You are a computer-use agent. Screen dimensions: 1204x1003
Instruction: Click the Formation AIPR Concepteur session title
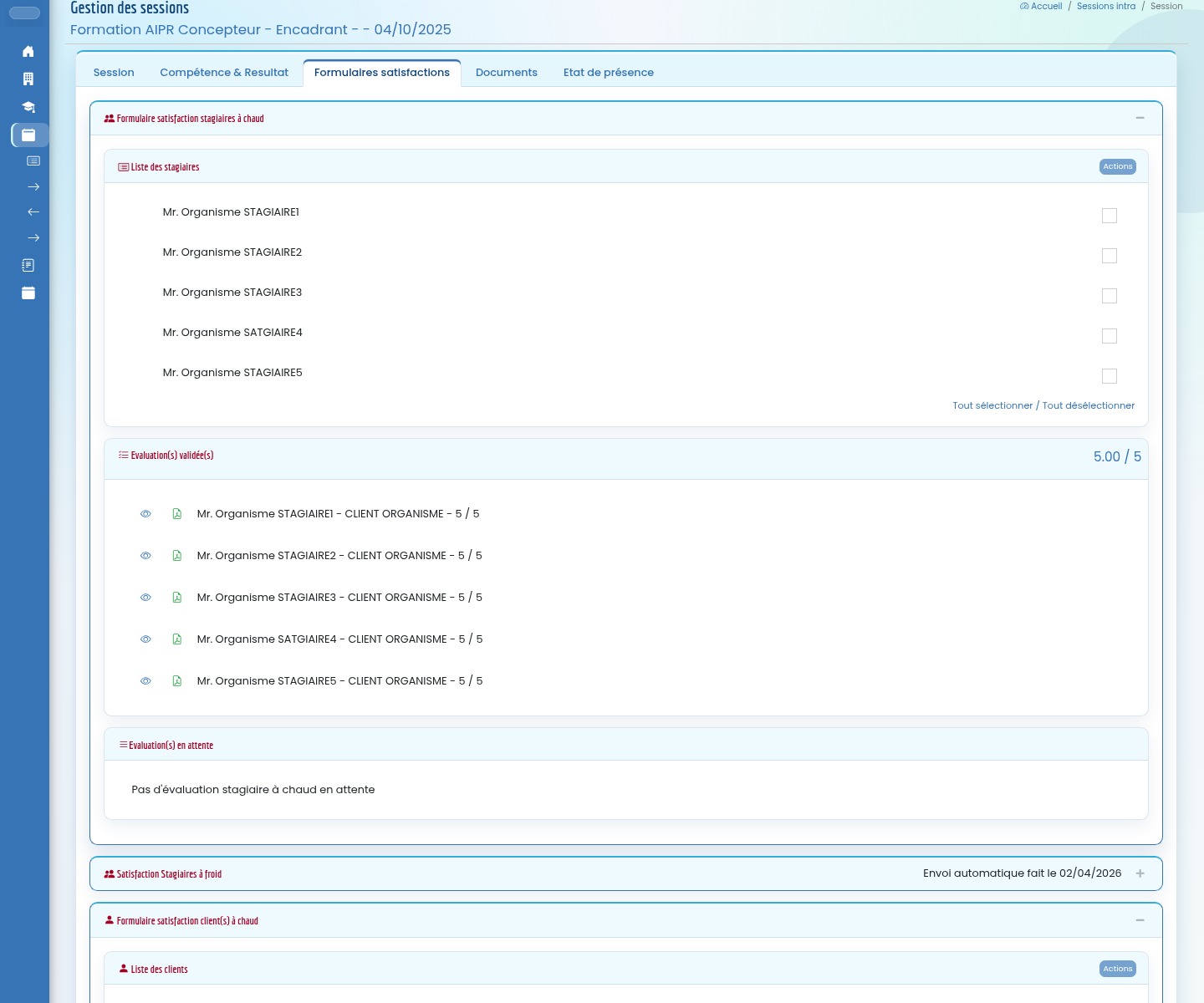click(261, 29)
